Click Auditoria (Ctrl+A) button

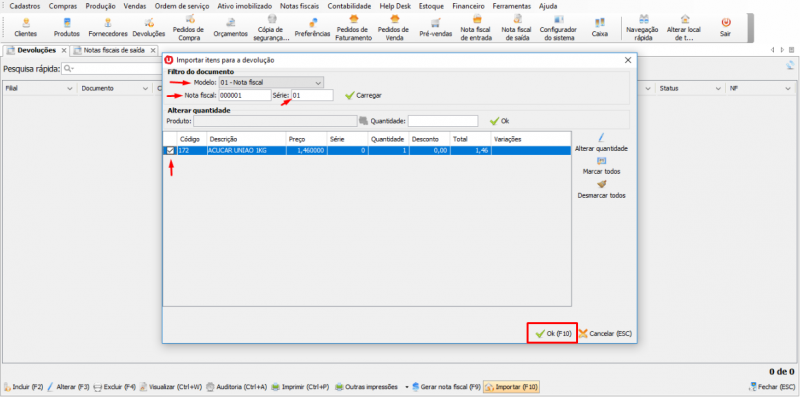coord(236,387)
